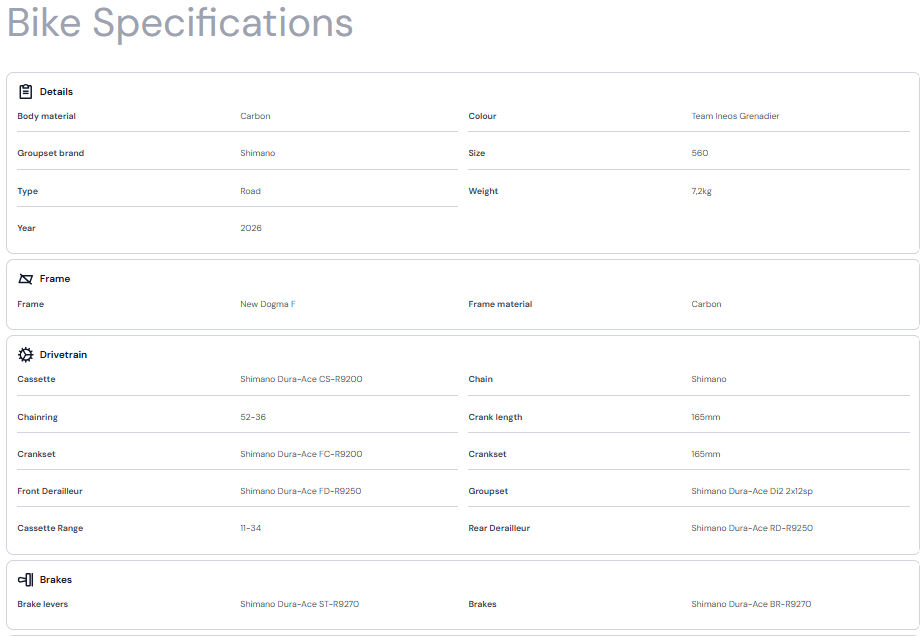Click the Body material label
922x636 pixels.
[x=46, y=116]
